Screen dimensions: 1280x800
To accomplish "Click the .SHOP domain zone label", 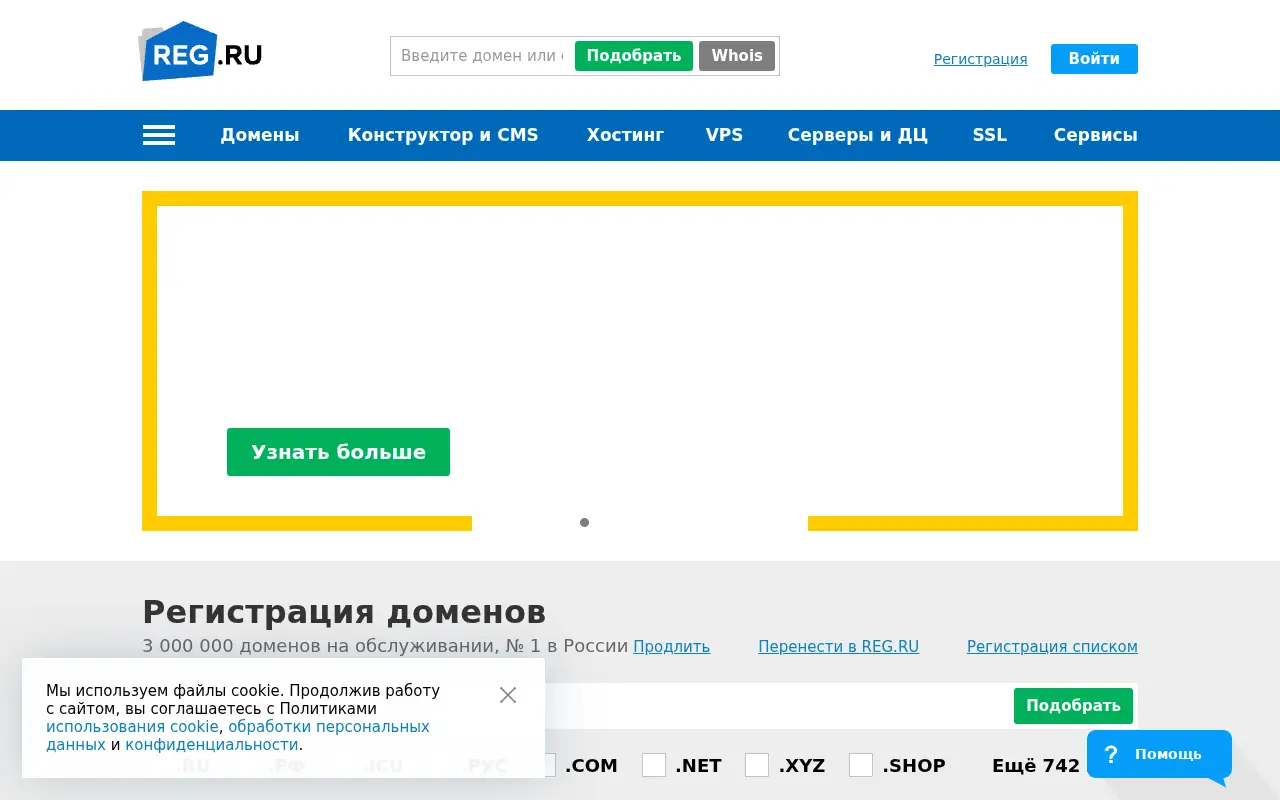I will tap(914, 766).
